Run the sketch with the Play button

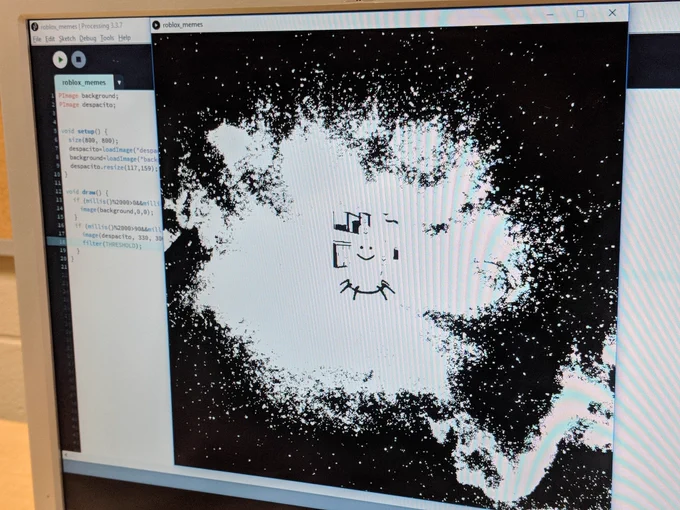point(60,59)
